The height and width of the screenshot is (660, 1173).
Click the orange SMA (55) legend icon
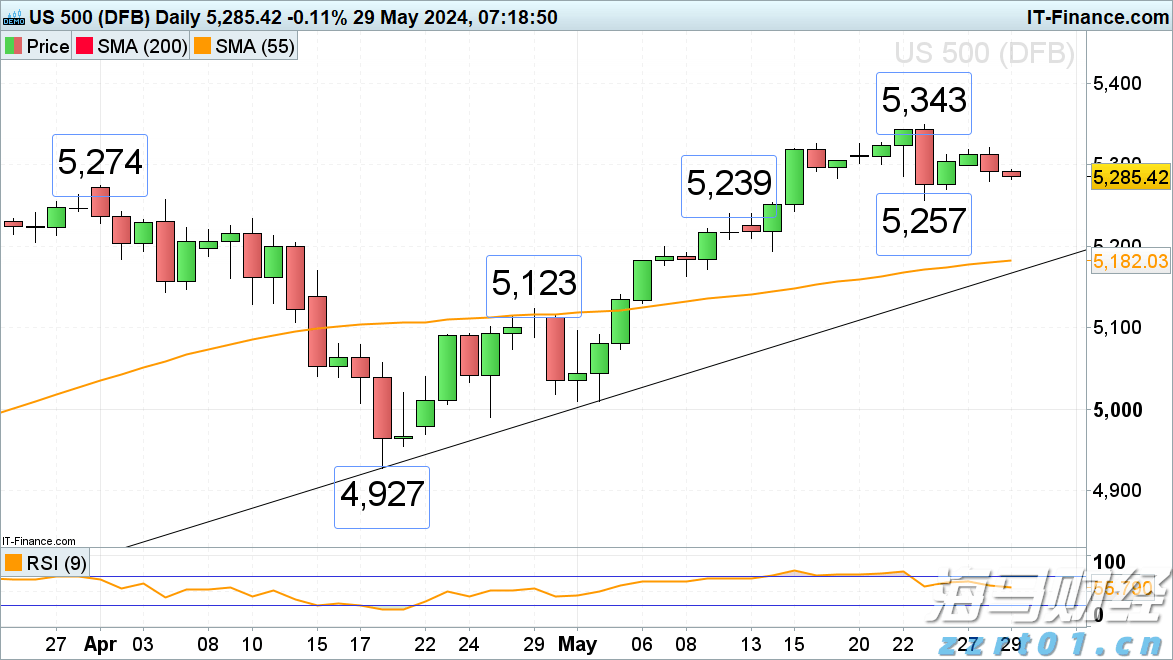pos(203,47)
